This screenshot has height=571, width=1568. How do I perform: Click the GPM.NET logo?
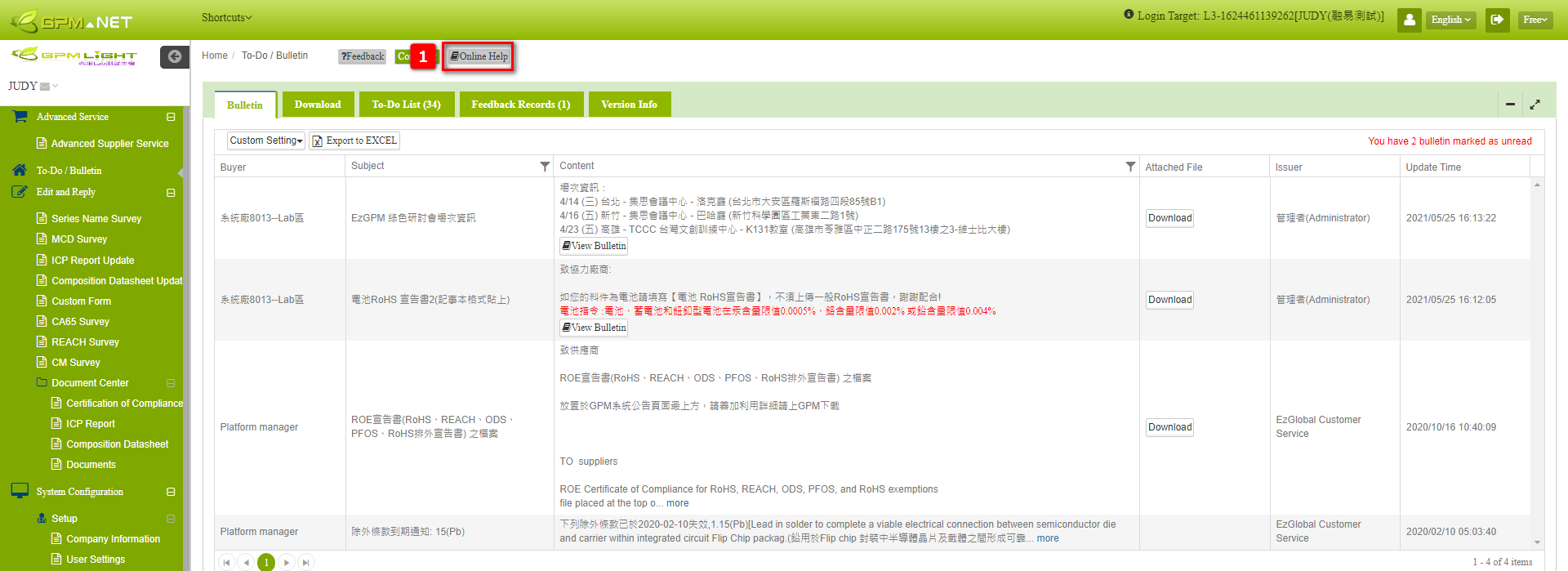(72, 20)
